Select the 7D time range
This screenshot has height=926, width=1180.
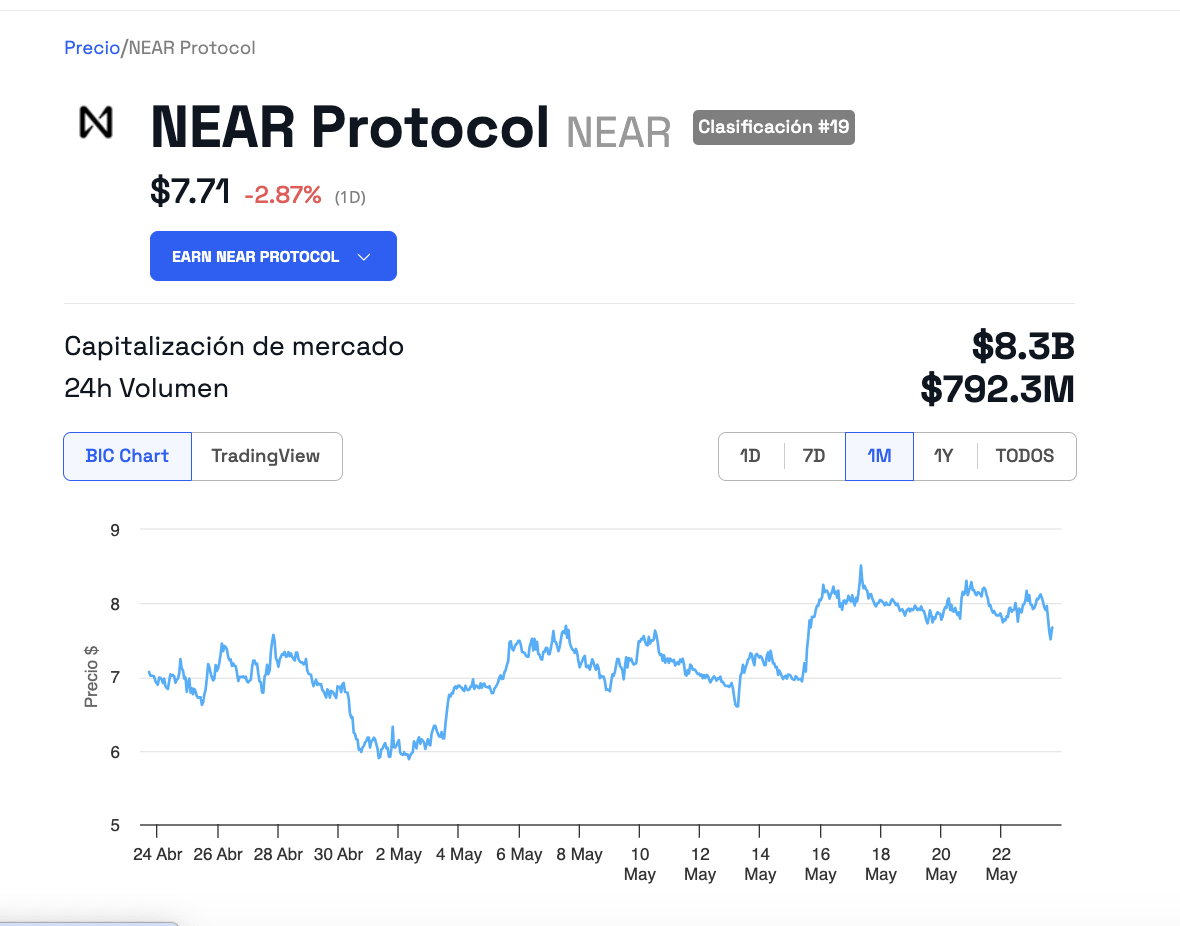(814, 456)
